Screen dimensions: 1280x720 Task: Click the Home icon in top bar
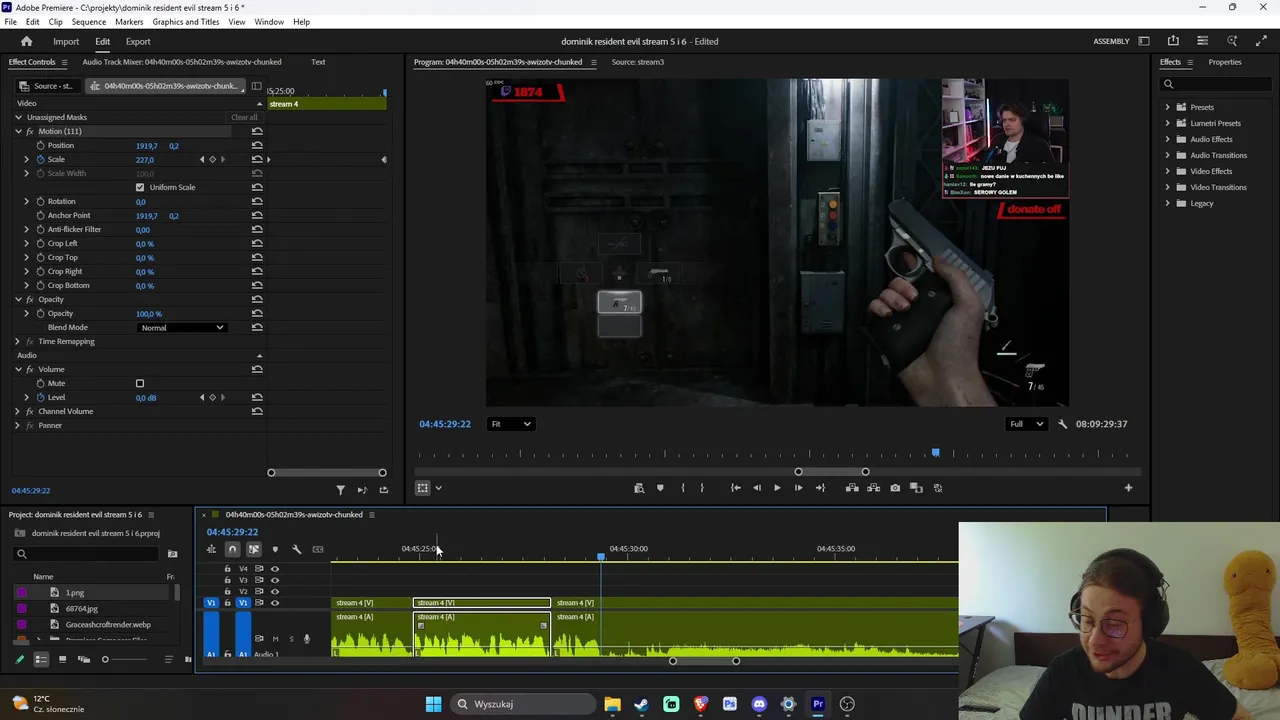(x=27, y=42)
